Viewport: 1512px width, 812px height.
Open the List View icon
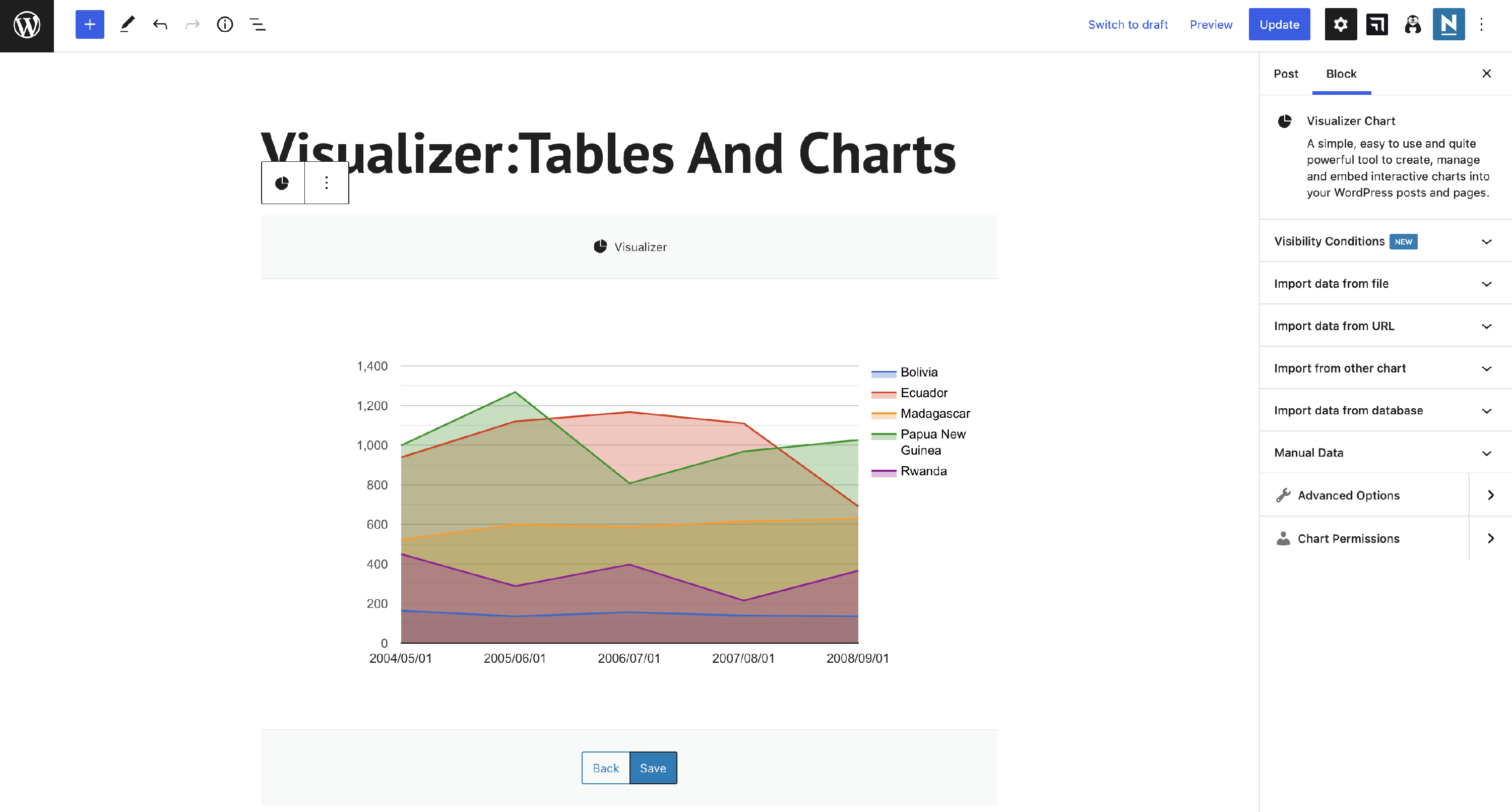pyautogui.click(x=258, y=25)
